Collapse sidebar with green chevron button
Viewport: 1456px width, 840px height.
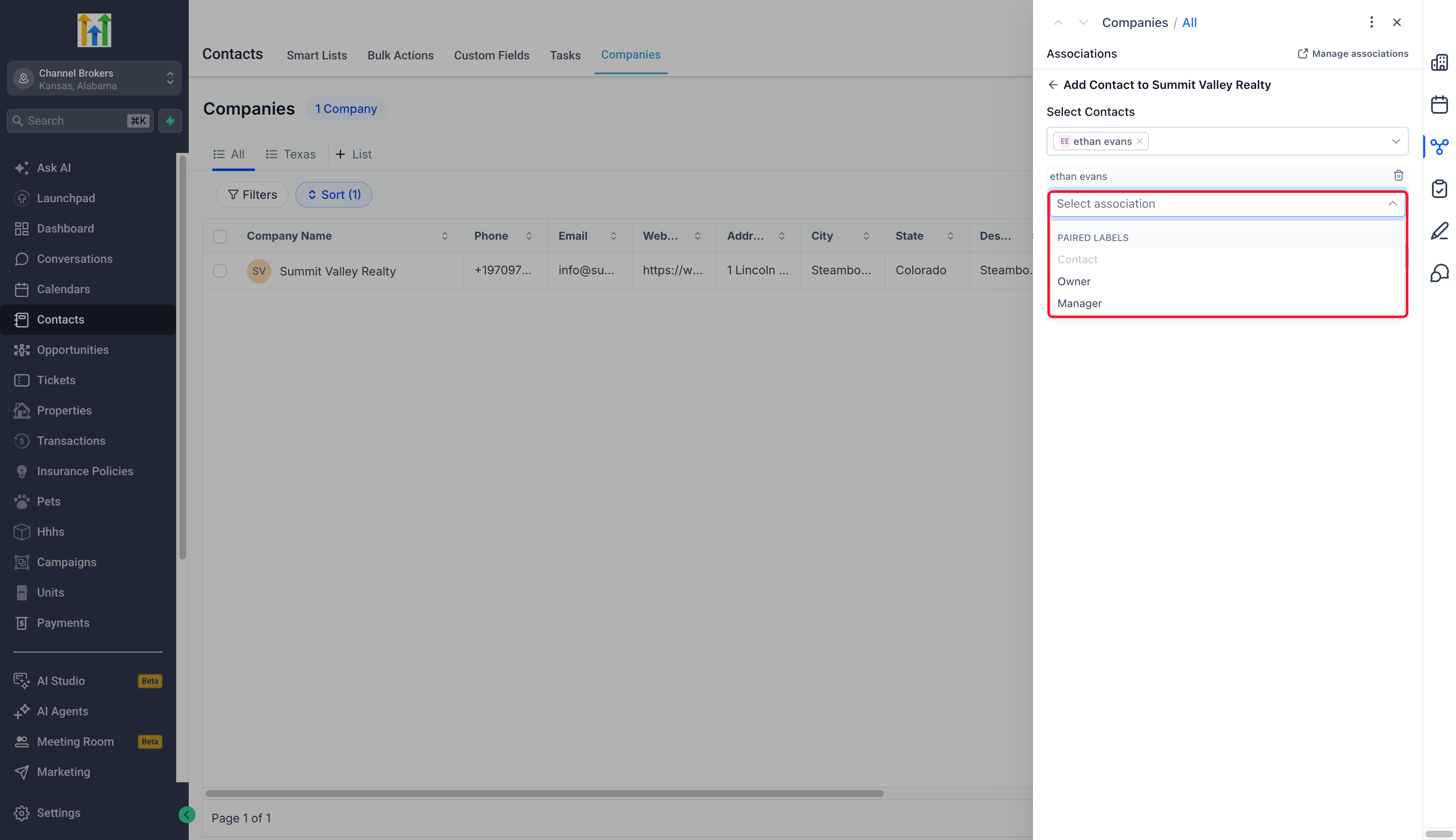[x=186, y=815]
